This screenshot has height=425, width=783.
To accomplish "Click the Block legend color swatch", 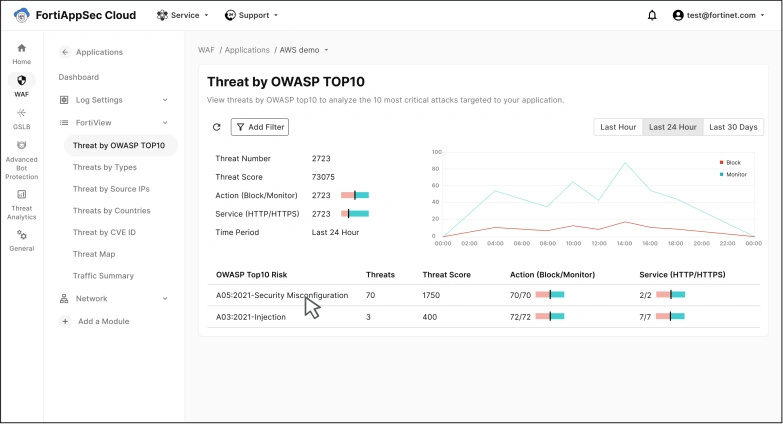I will (x=721, y=162).
